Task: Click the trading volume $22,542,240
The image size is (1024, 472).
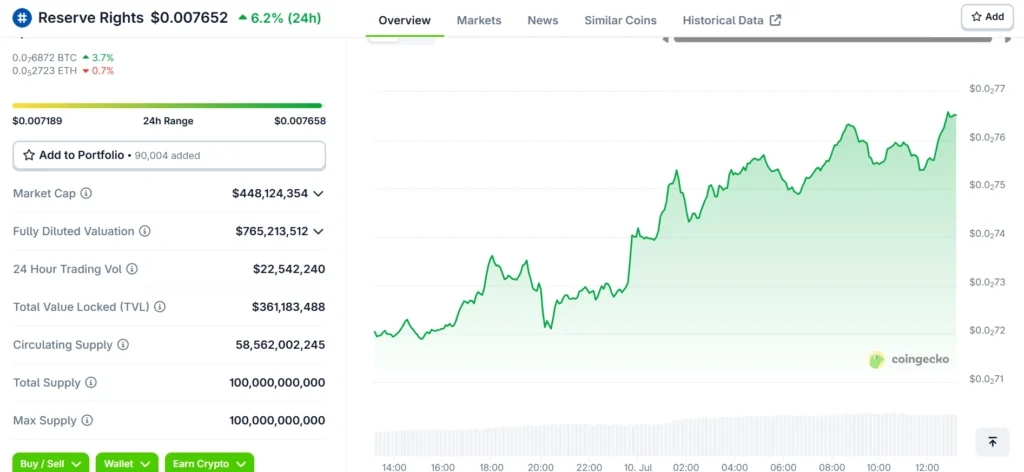Action: pos(289,269)
